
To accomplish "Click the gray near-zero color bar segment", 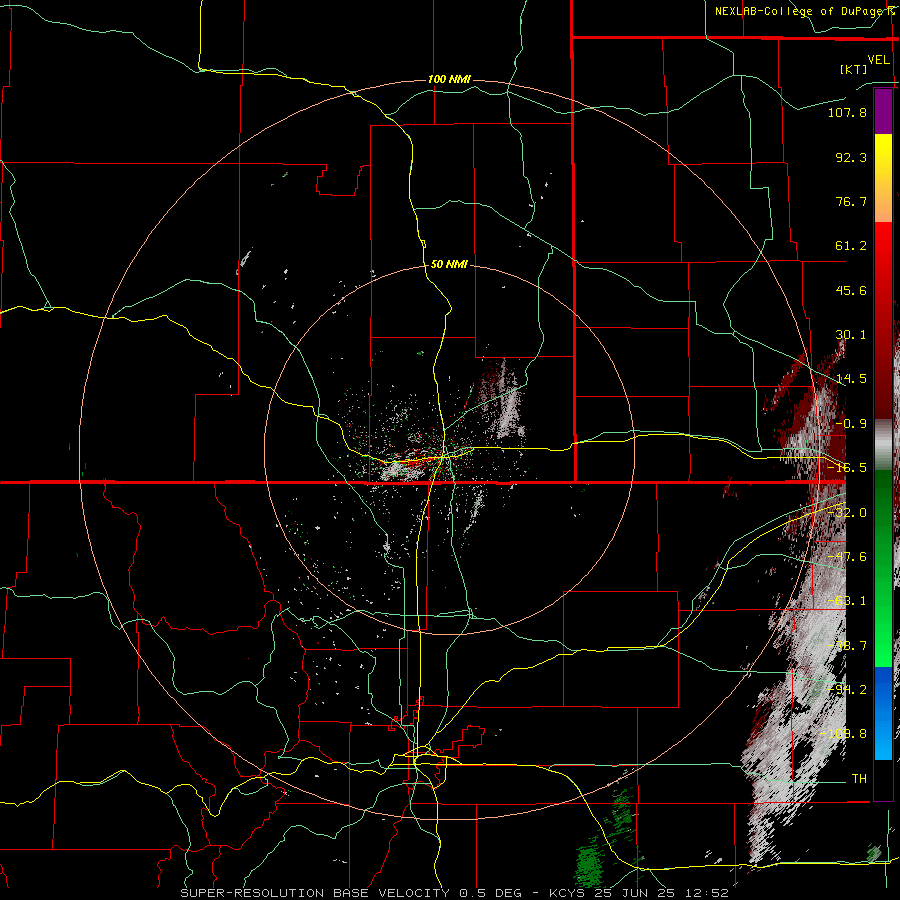I will tap(883, 445).
